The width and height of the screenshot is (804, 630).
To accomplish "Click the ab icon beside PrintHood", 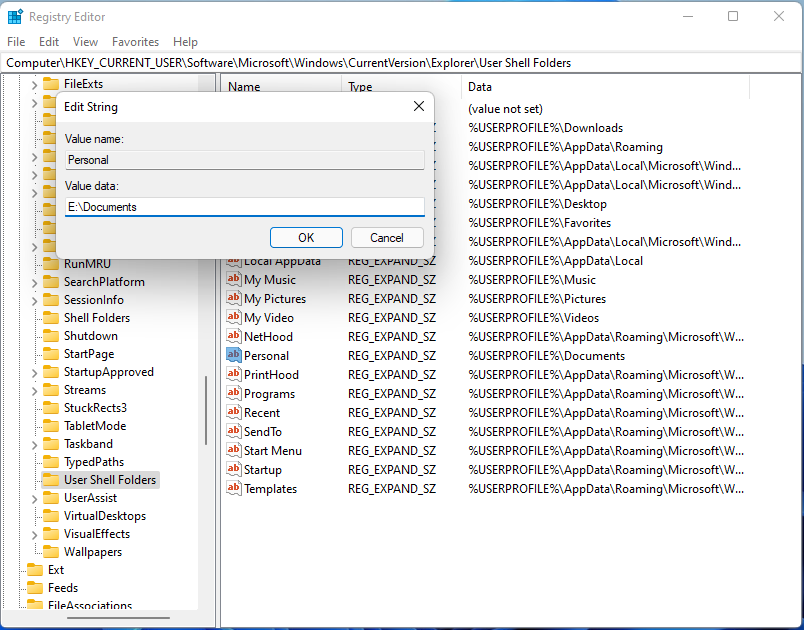I will click(234, 375).
